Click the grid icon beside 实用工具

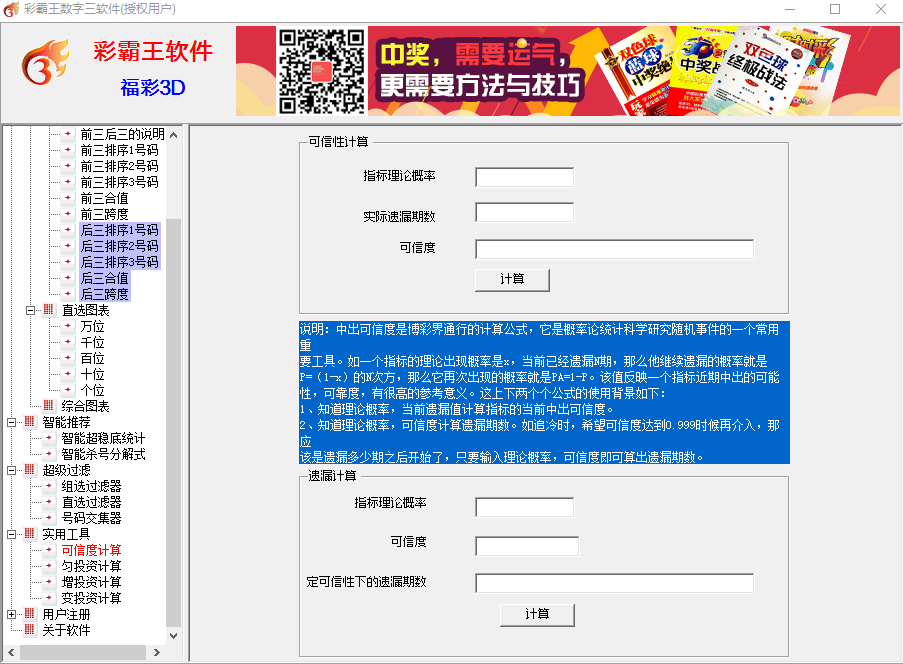coord(29,534)
